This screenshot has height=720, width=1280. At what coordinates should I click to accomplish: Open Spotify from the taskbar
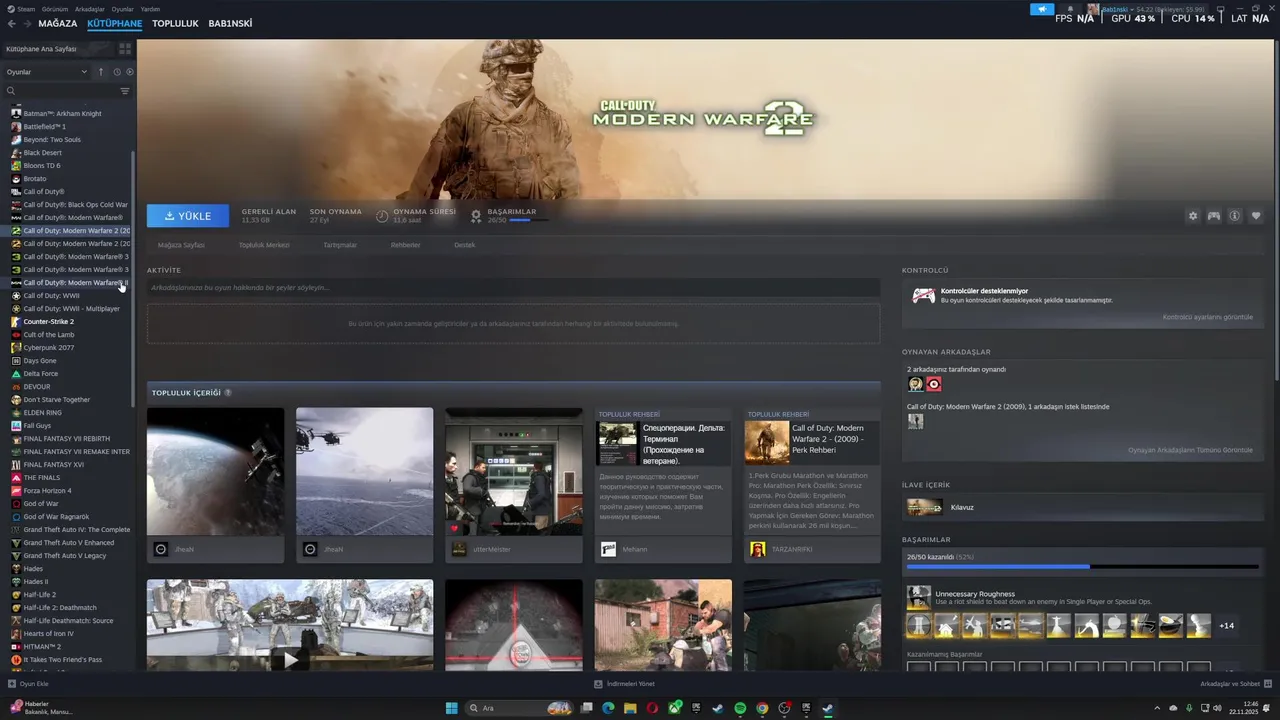tap(740, 708)
